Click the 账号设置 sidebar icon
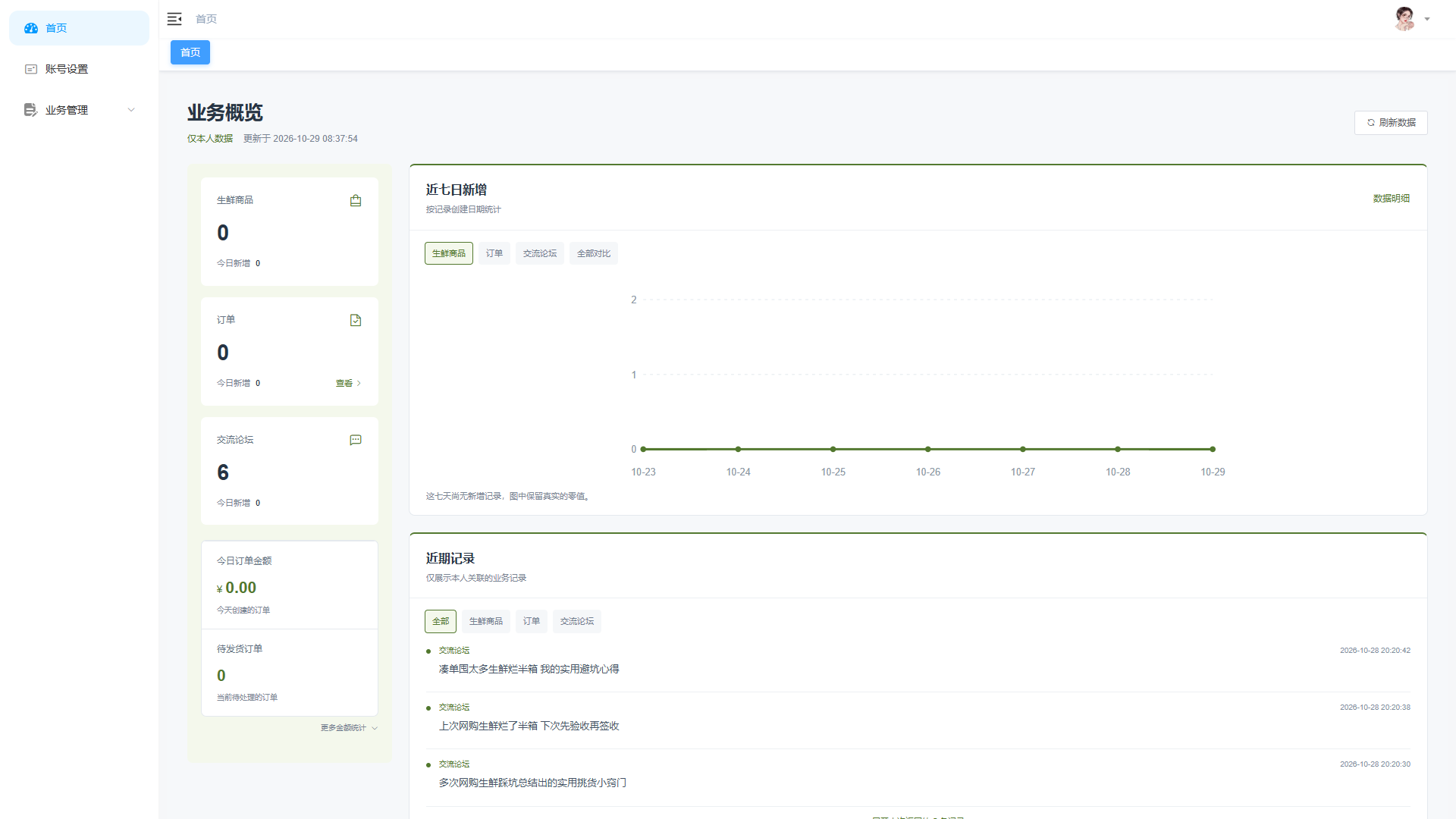 (x=31, y=69)
